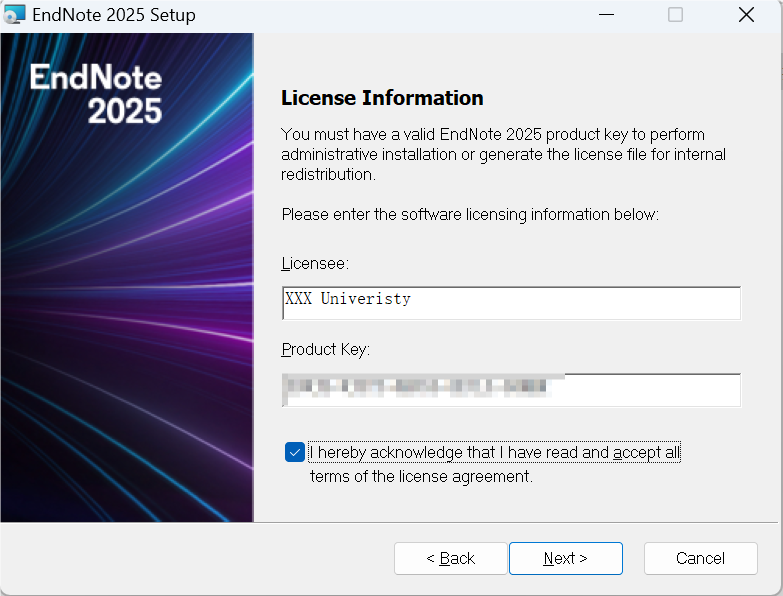Proceed by pressing the Next button
The width and height of the screenshot is (783, 596).
[x=565, y=558]
